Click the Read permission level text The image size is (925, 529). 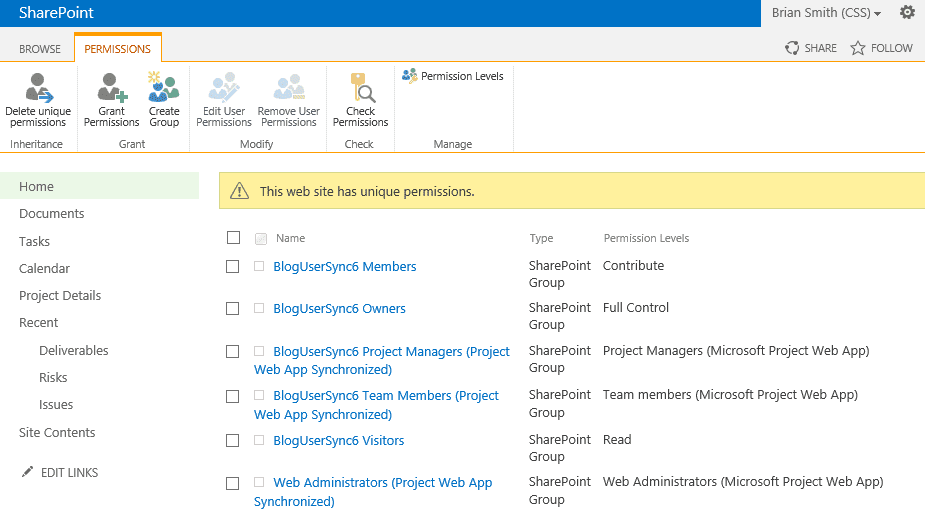(x=617, y=439)
